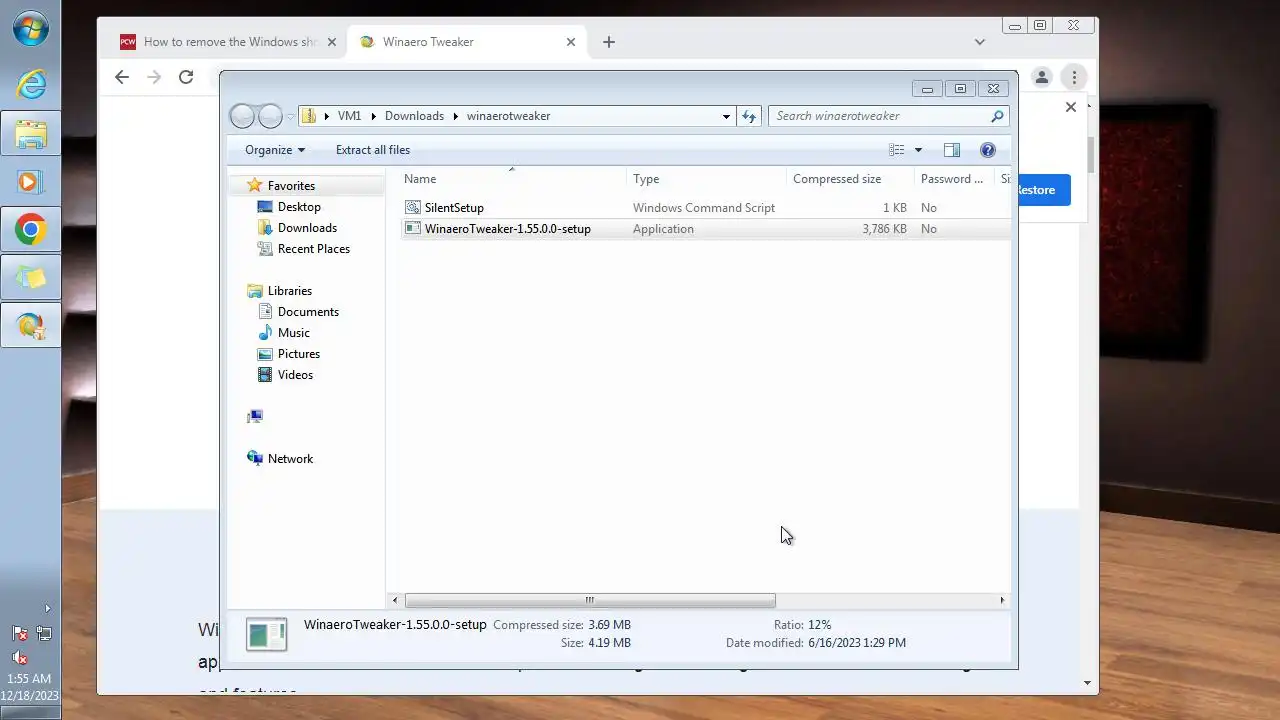1280x720 pixels.
Task: Open Windows Explorer taskbar icon
Action: [31, 133]
